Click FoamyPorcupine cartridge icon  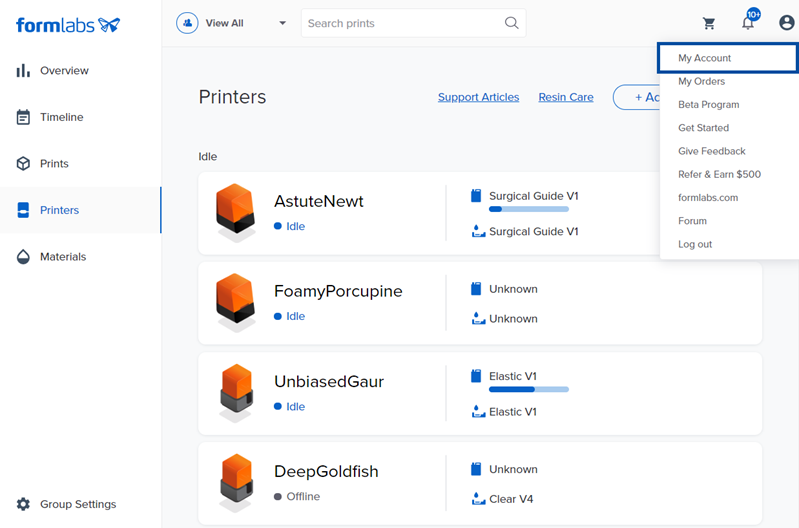click(476, 289)
